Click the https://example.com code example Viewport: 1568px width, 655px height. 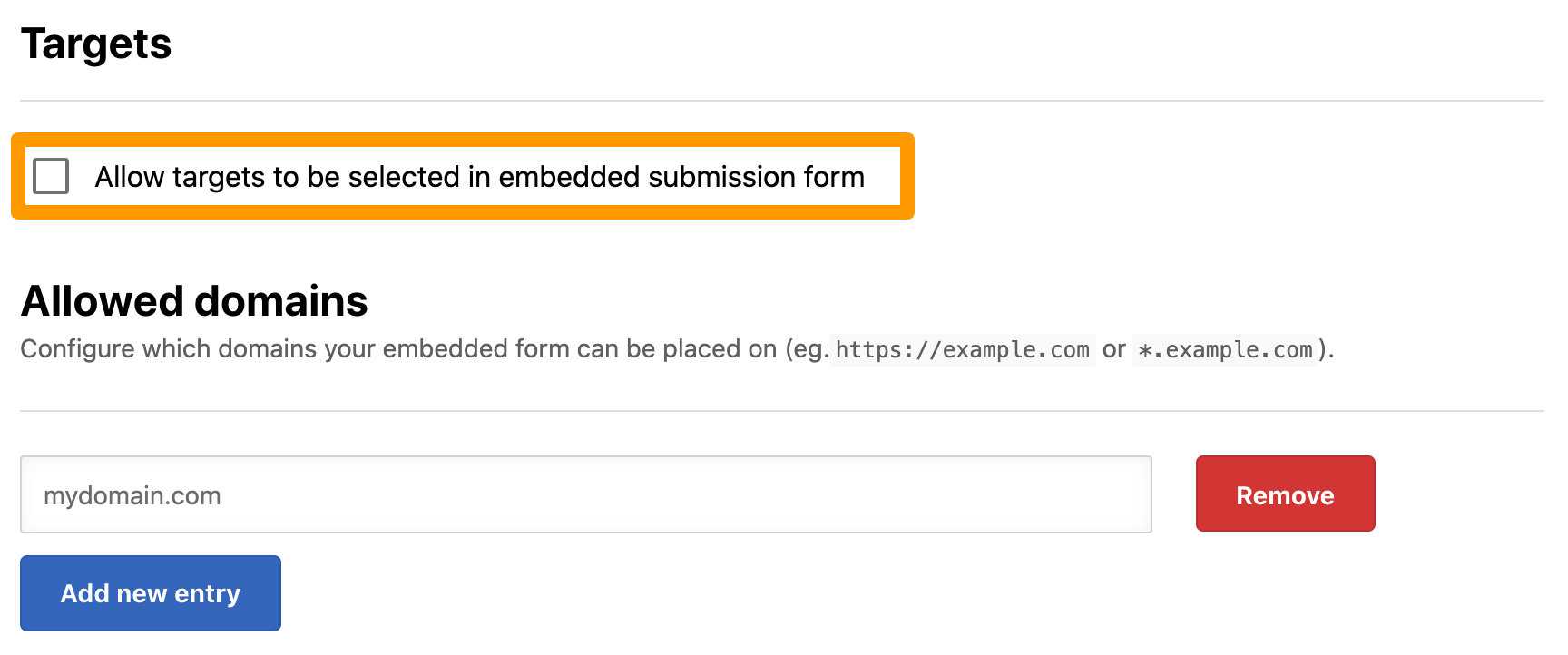coord(963,350)
